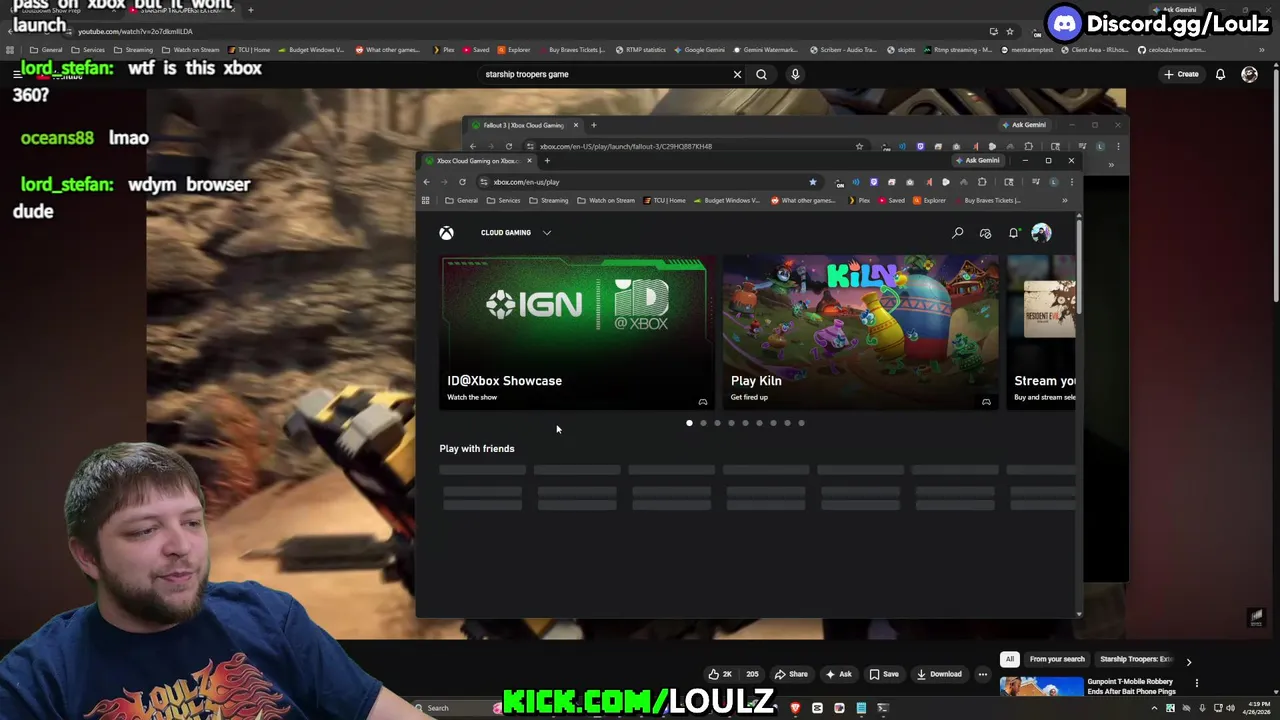
Task: Select the From your search chip
Action: (1057, 659)
